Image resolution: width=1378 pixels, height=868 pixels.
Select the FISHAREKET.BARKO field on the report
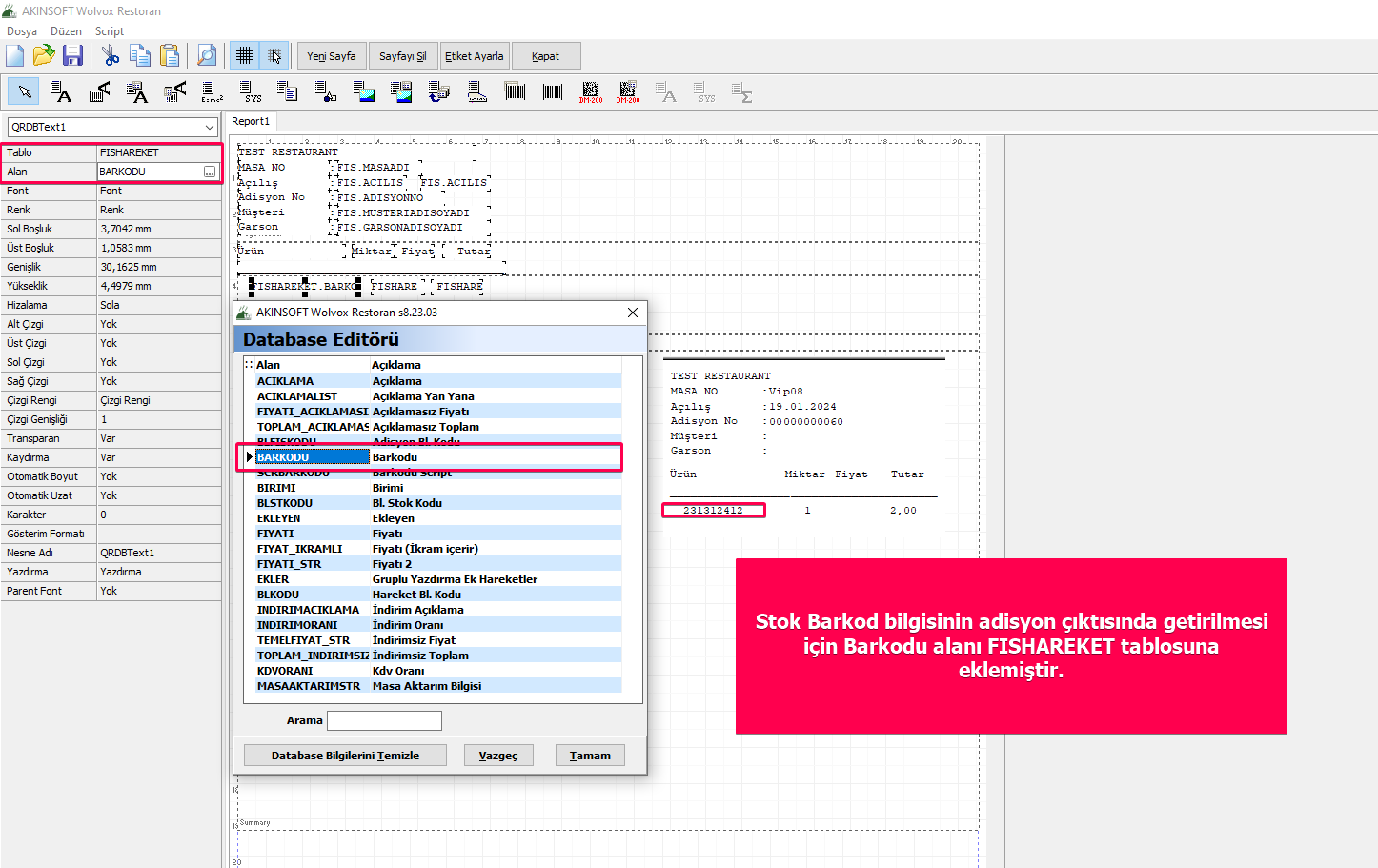305,286
